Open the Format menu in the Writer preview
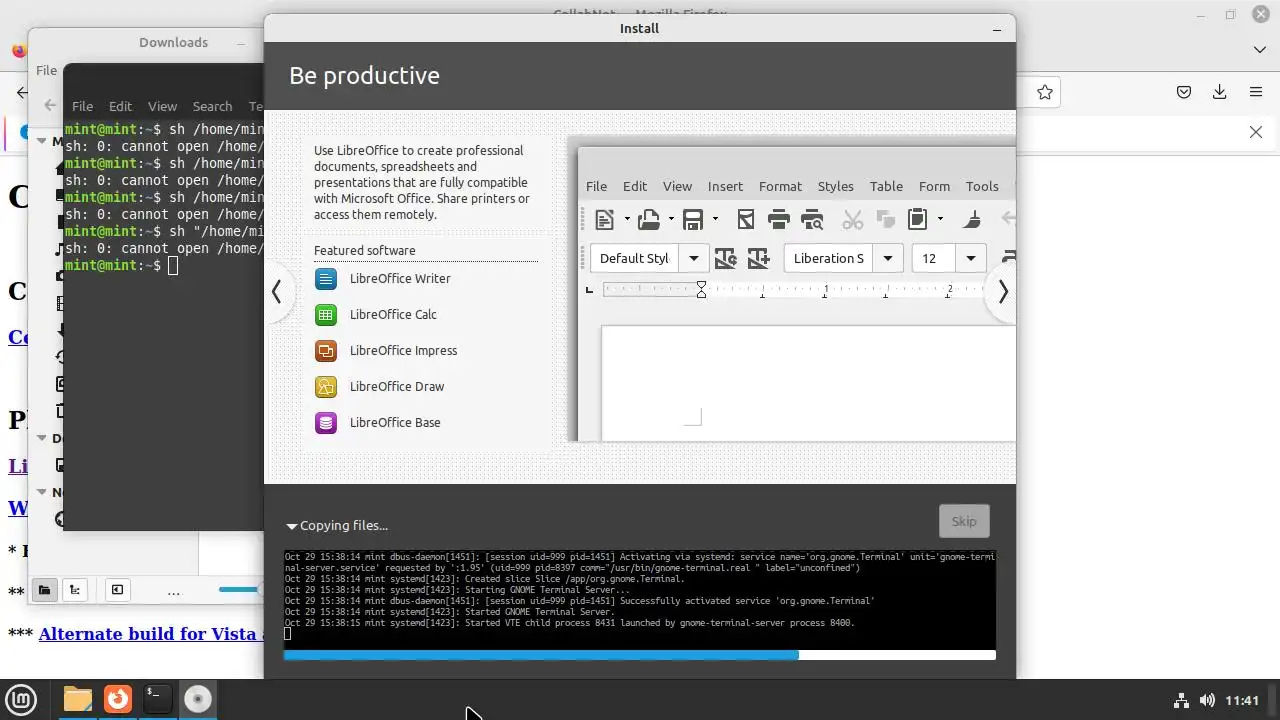The height and width of the screenshot is (720, 1280). [780, 186]
